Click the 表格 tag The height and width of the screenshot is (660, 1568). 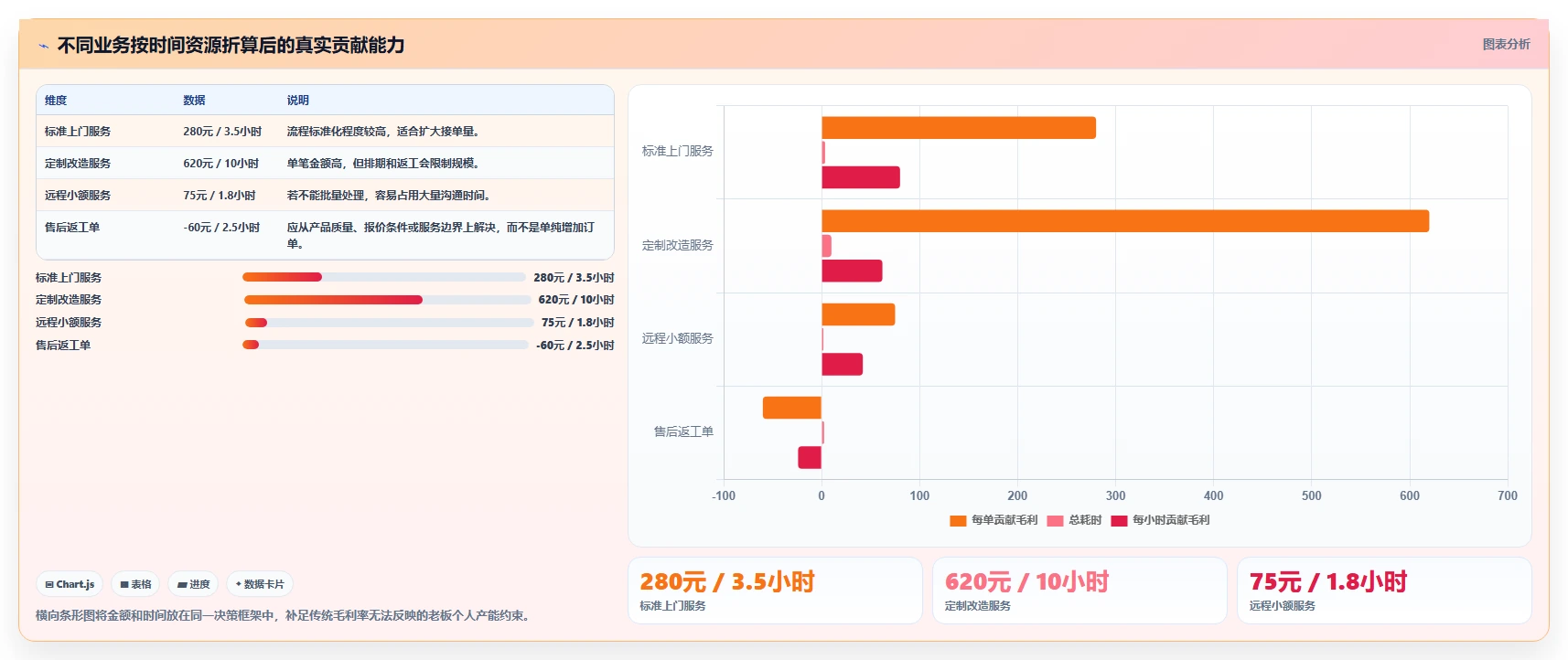click(x=135, y=584)
